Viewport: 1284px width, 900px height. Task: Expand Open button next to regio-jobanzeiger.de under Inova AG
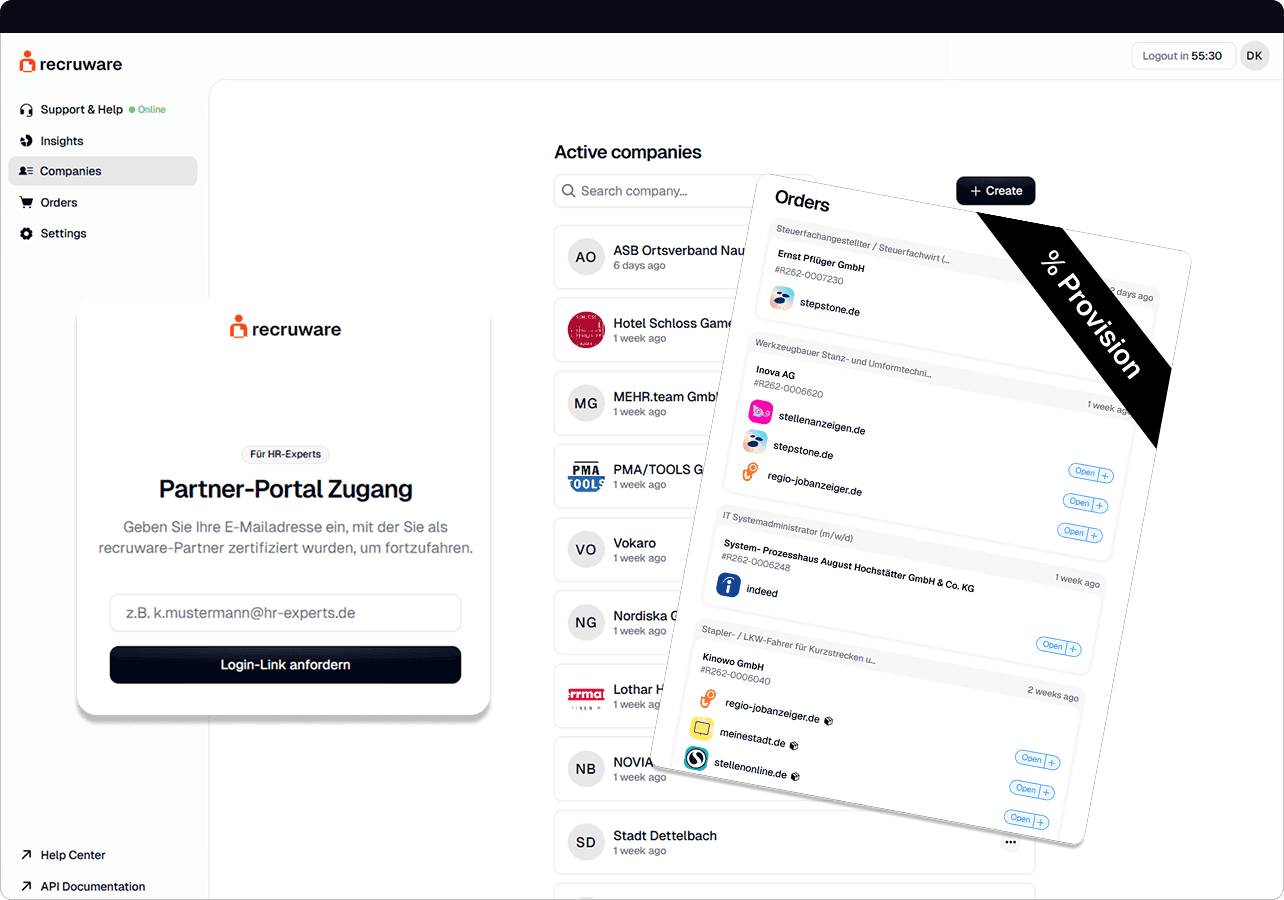(x=1080, y=534)
